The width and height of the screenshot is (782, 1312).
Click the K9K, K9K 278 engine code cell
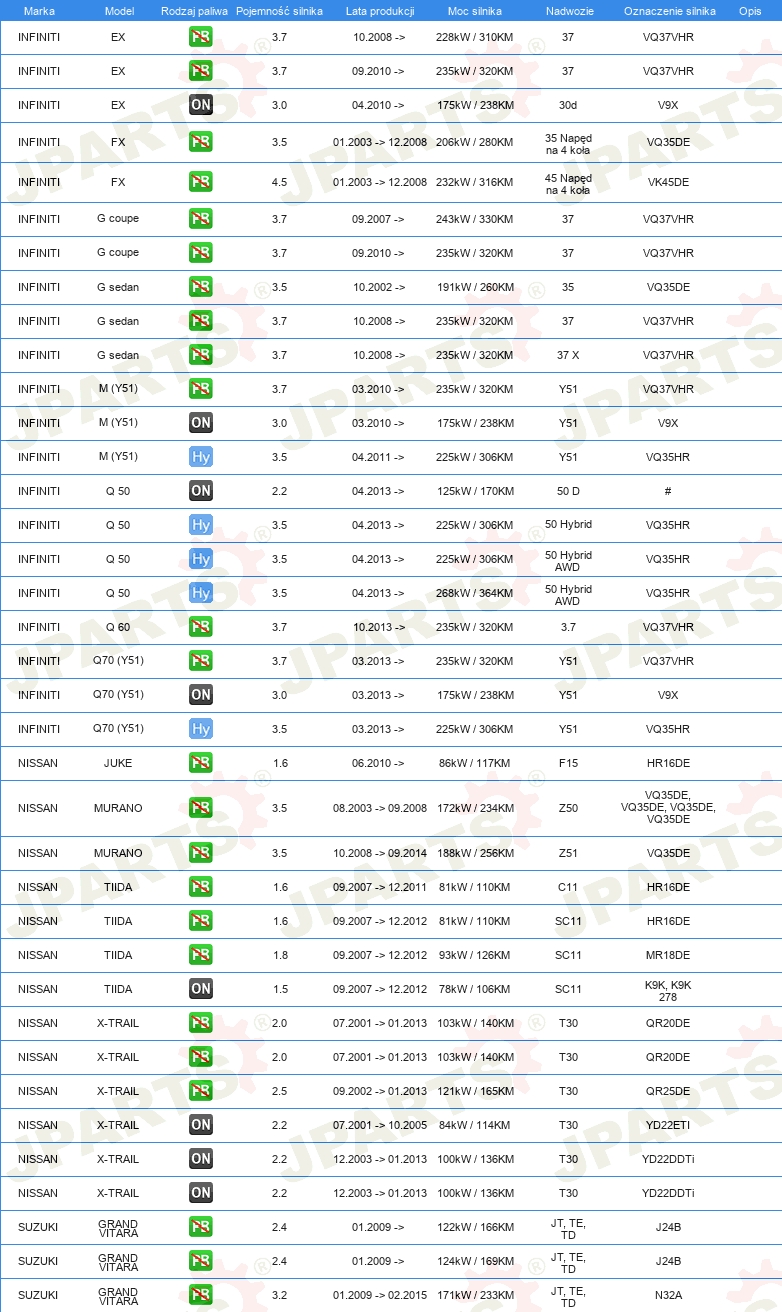(668, 990)
